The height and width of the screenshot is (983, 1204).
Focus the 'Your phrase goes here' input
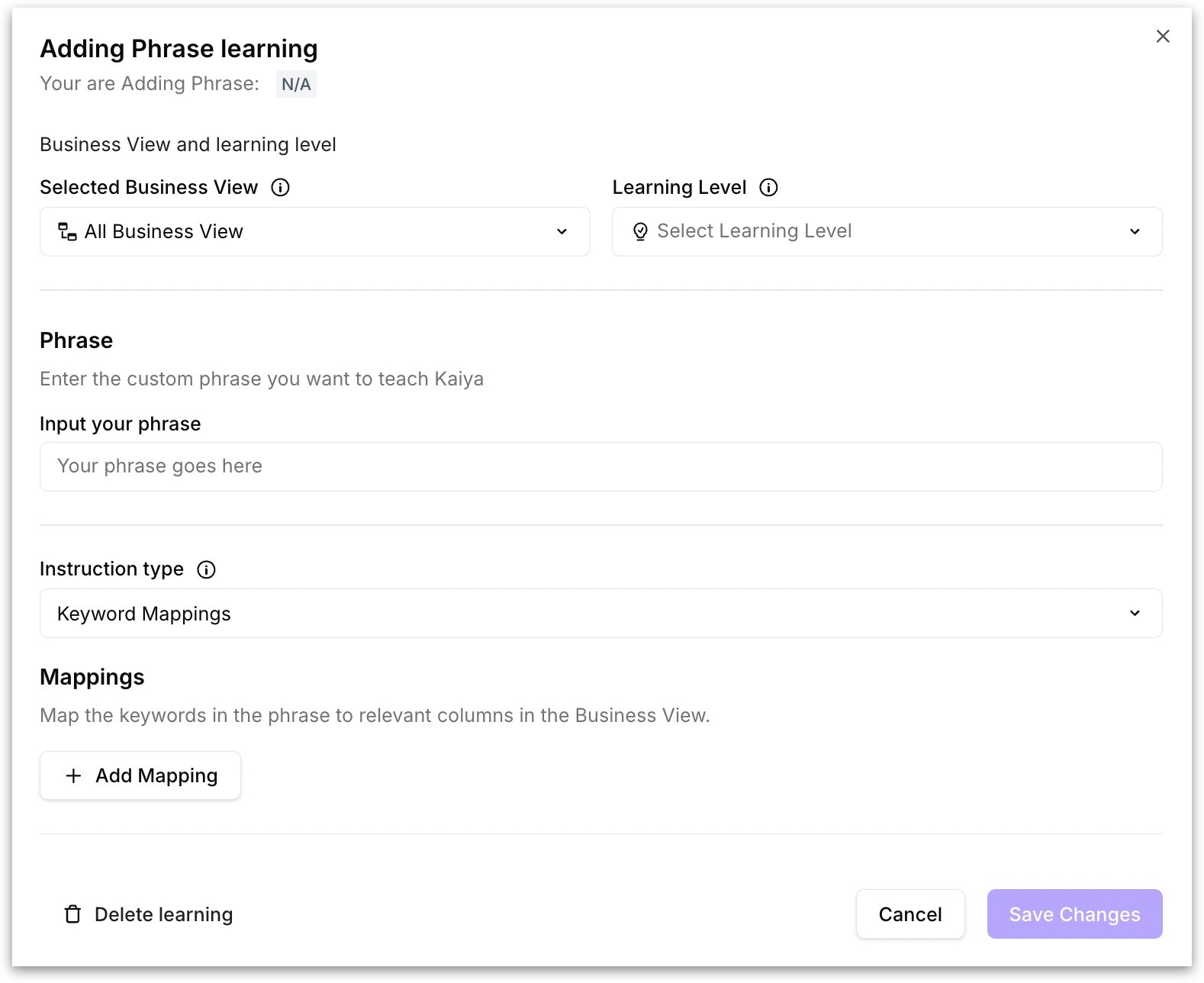tap(600, 467)
